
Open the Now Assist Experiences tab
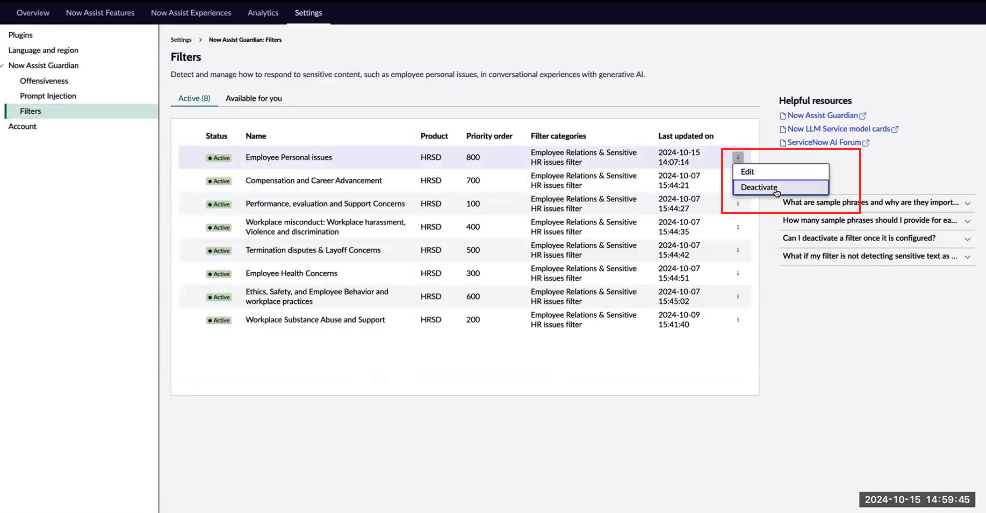[x=191, y=13]
